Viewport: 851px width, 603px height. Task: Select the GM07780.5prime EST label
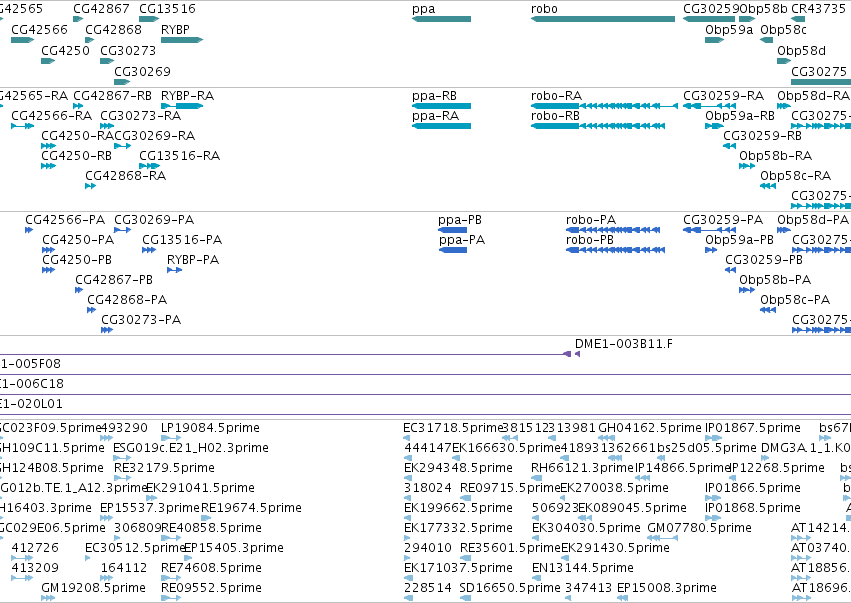pyautogui.click(x=700, y=528)
